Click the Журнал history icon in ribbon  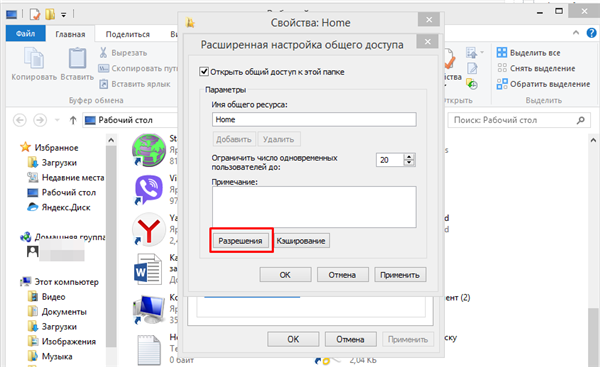472,84
